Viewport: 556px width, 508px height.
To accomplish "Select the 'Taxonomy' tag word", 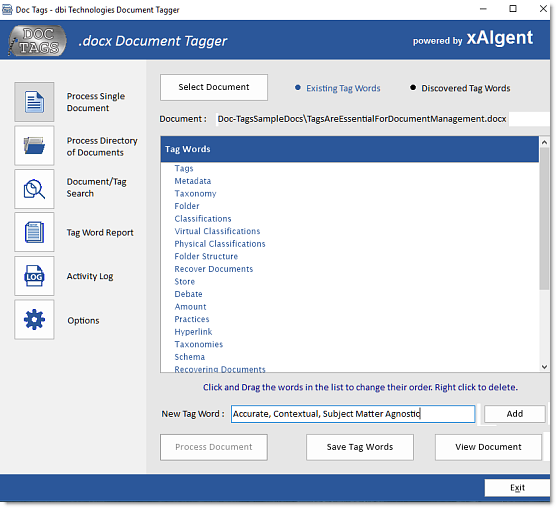I will click(195, 194).
